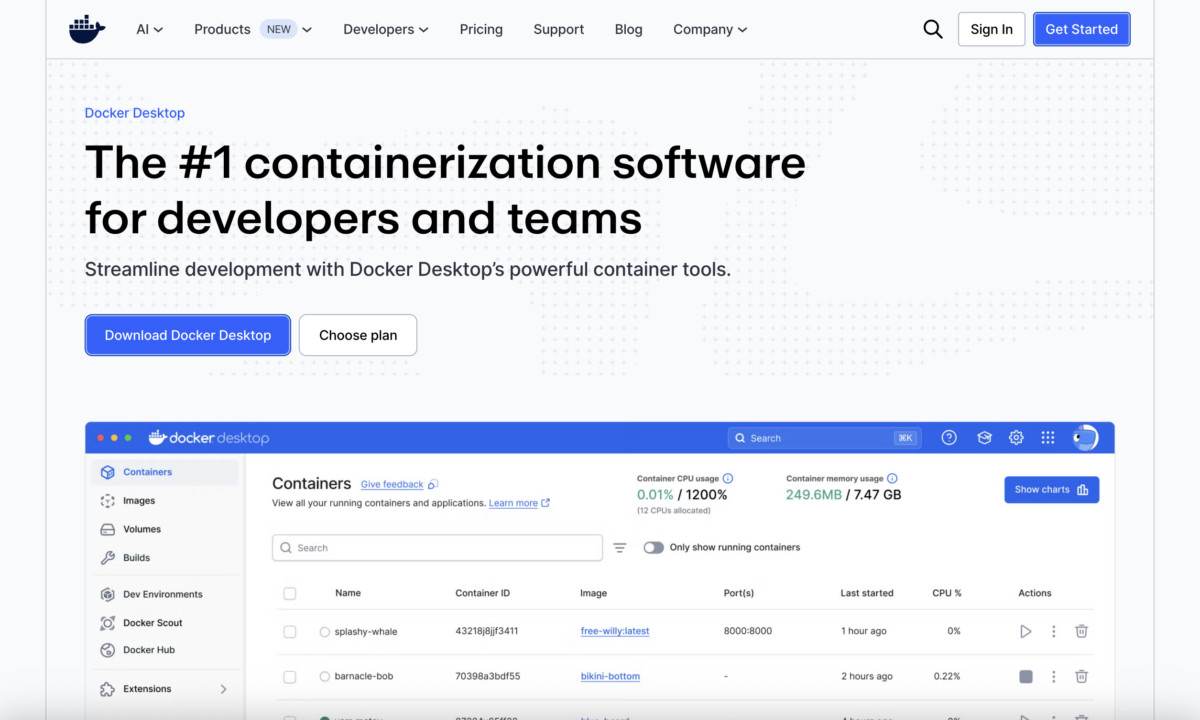This screenshot has height=720, width=1200.
Task: Open the apps grid icon
Action: pyautogui.click(x=1048, y=438)
